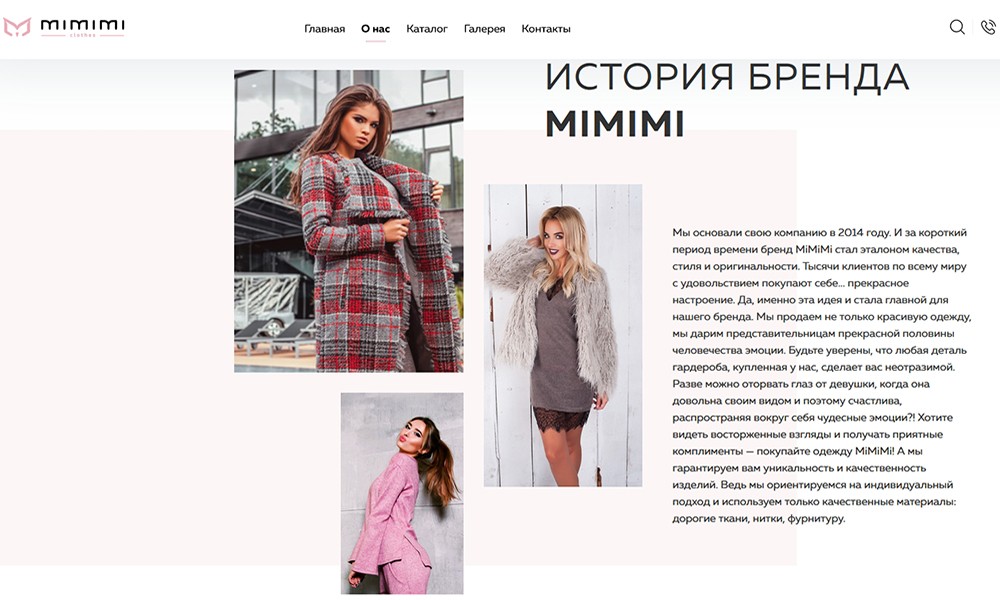Click the pale pink background panel
The width and height of the screenshot is (1000, 600).
point(115,348)
